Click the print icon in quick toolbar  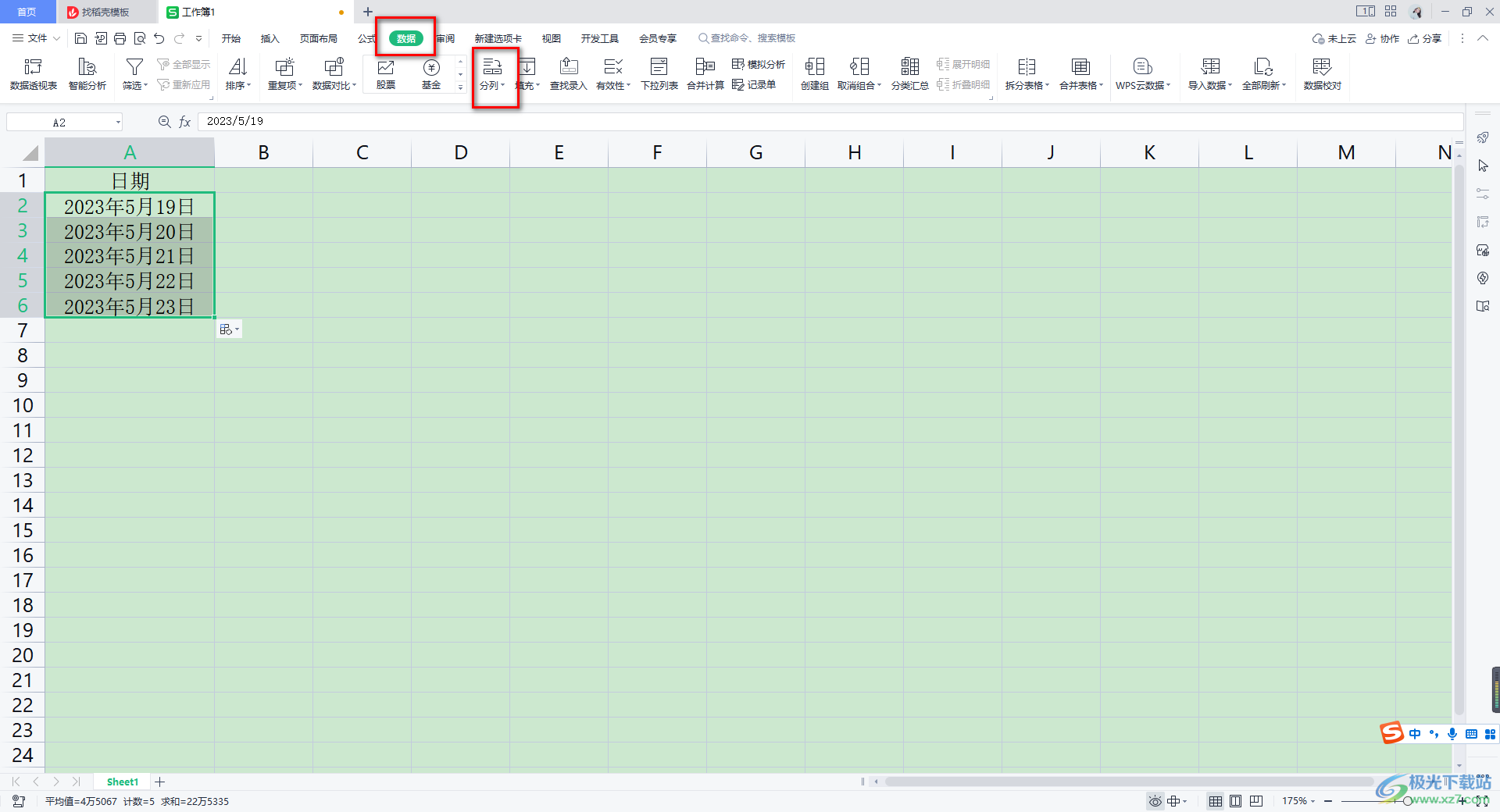[x=120, y=38]
